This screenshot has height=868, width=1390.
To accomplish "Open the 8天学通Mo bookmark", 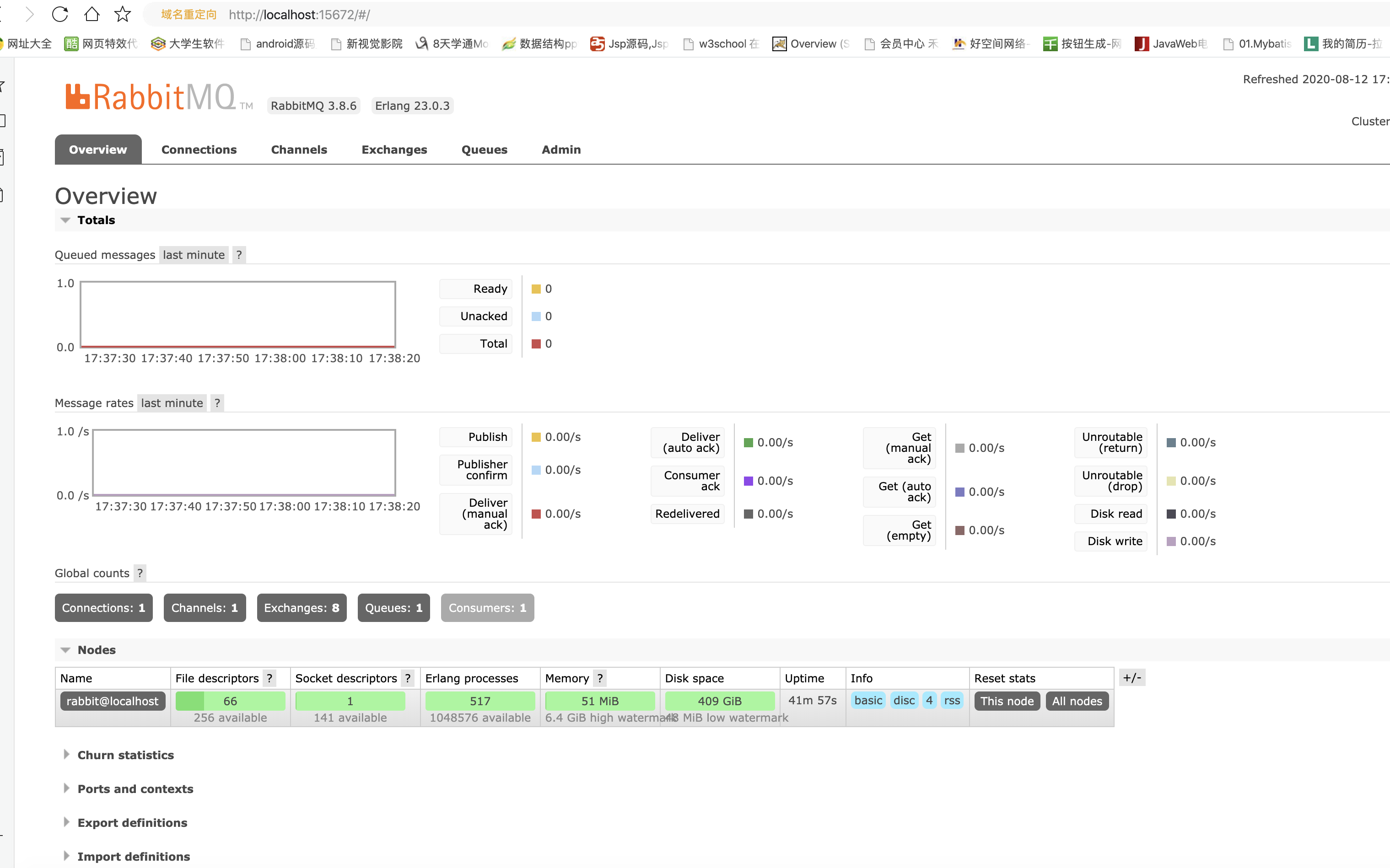I will pos(452,43).
